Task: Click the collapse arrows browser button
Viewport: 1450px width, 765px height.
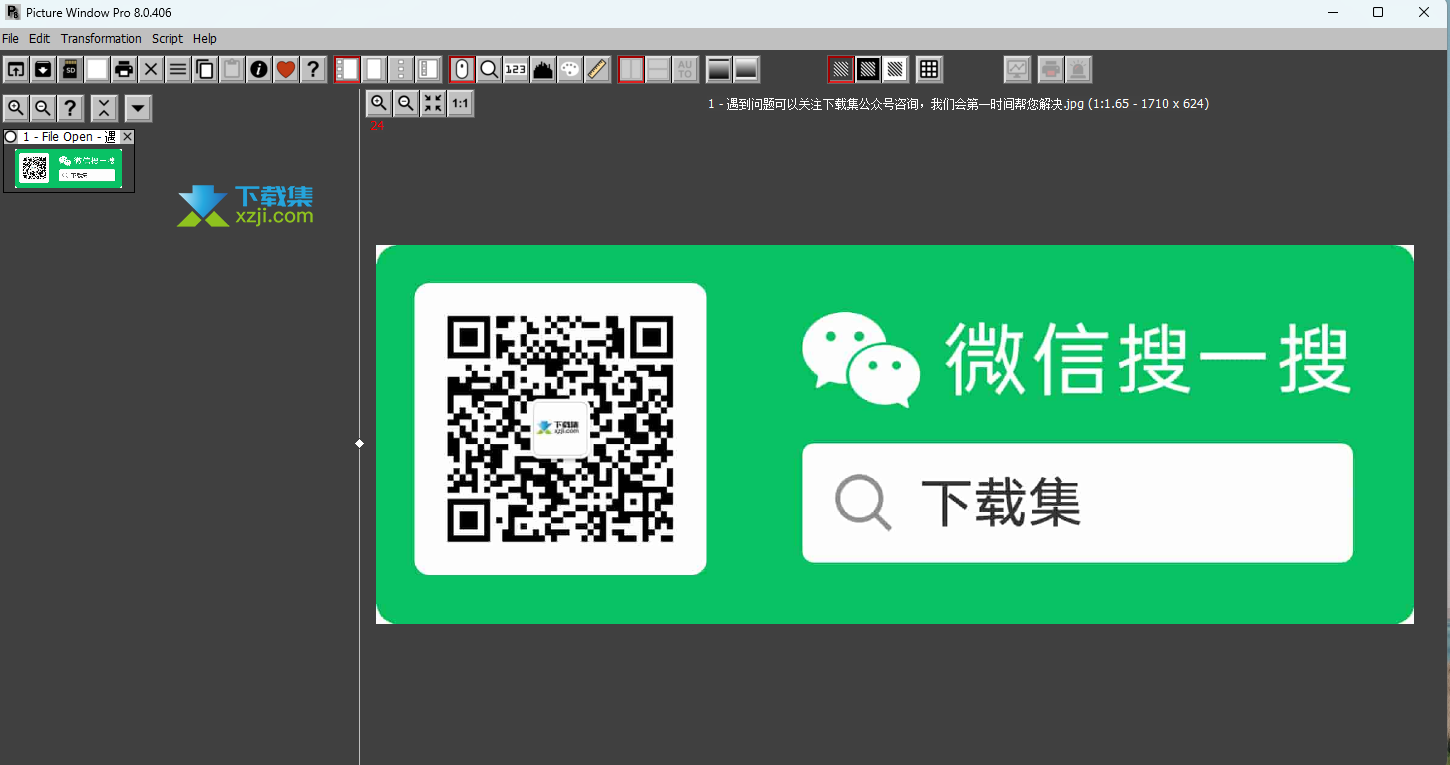Action: pos(104,108)
